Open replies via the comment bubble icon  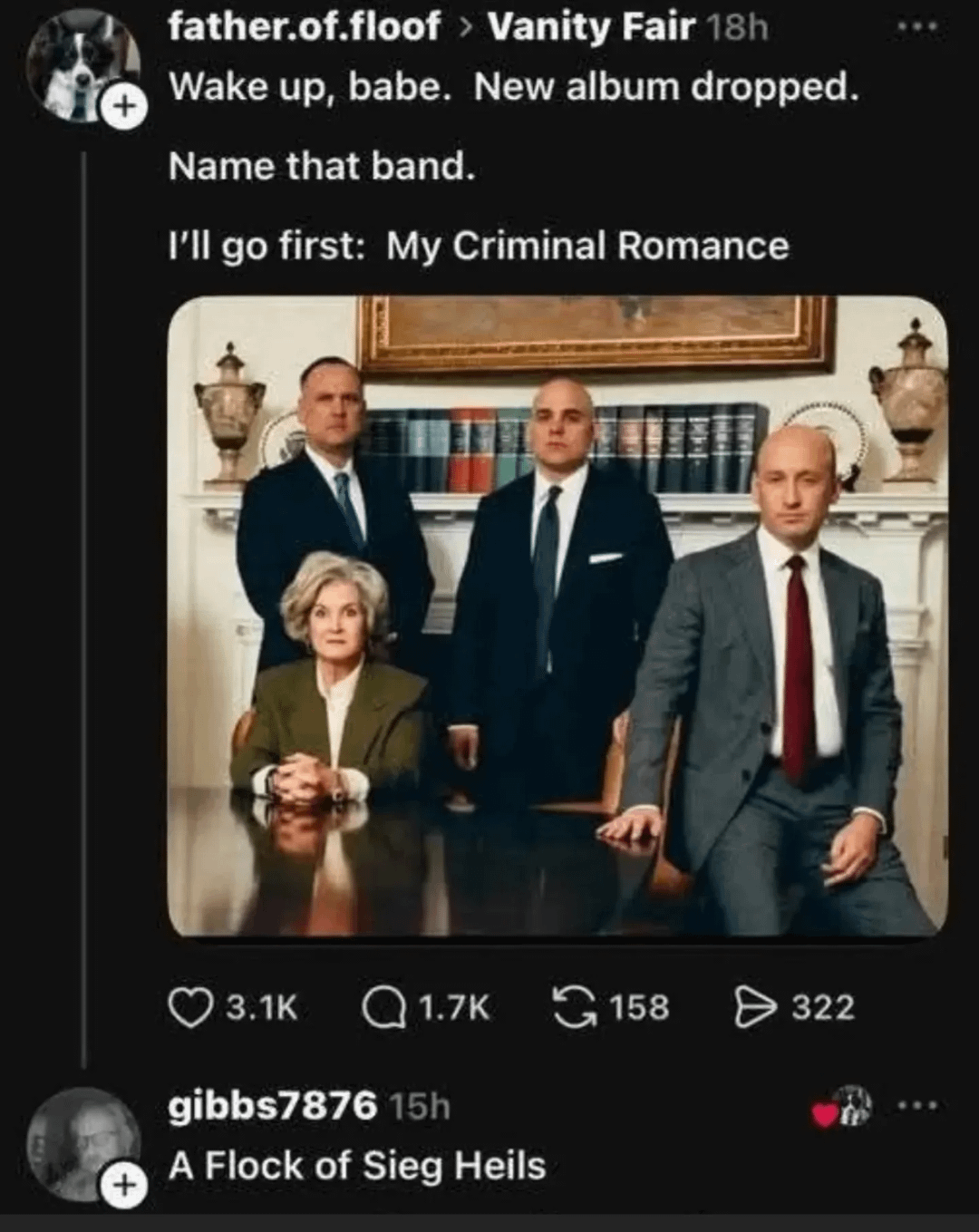coord(382,1008)
